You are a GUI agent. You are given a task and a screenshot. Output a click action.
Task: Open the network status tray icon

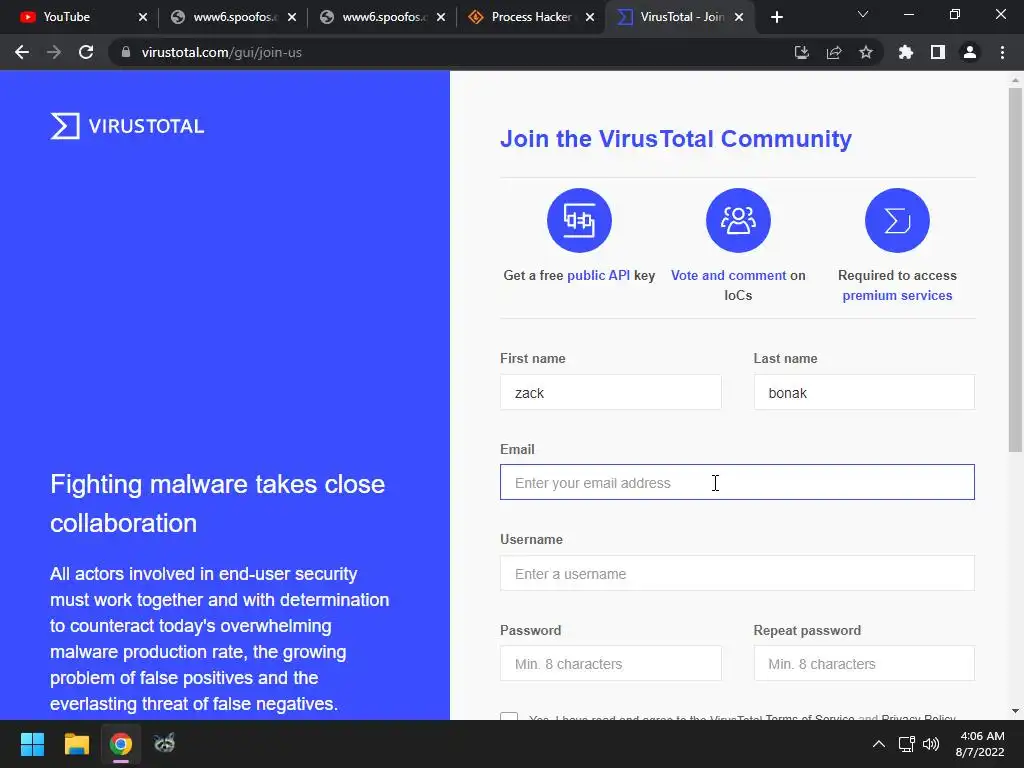coord(906,744)
